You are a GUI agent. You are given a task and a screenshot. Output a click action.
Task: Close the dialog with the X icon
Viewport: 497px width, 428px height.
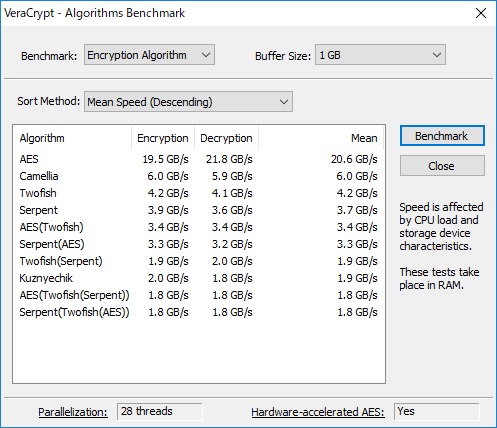(x=481, y=13)
